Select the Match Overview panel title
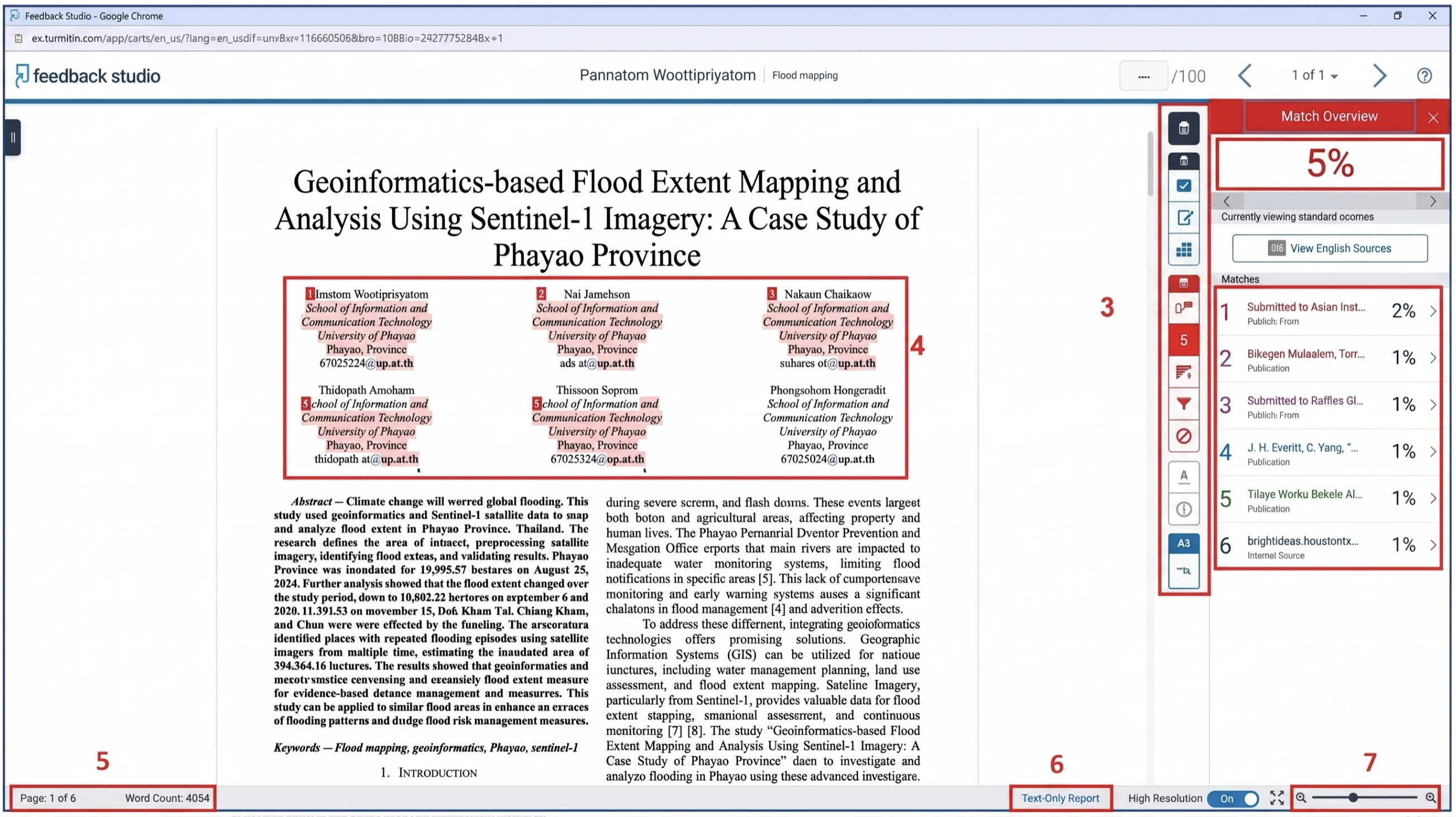The height and width of the screenshot is (817, 1456). 1329,116
